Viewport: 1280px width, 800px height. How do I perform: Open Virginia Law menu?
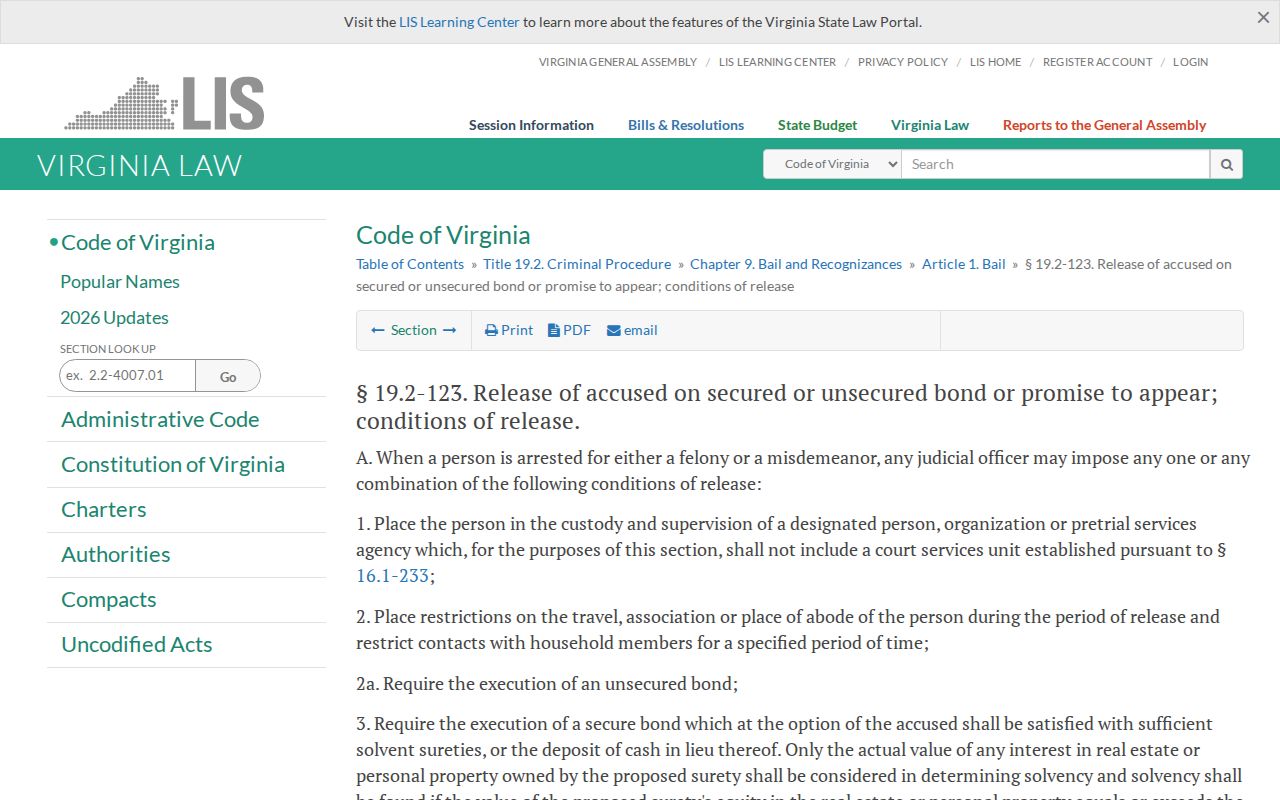[x=930, y=125]
